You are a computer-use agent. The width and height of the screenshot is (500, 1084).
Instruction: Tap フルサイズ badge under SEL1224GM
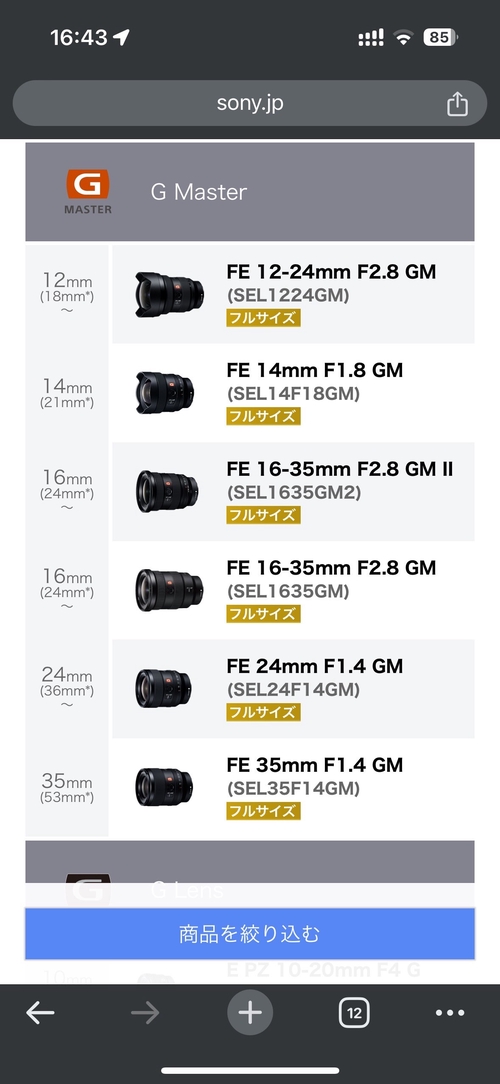tap(263, 318)
